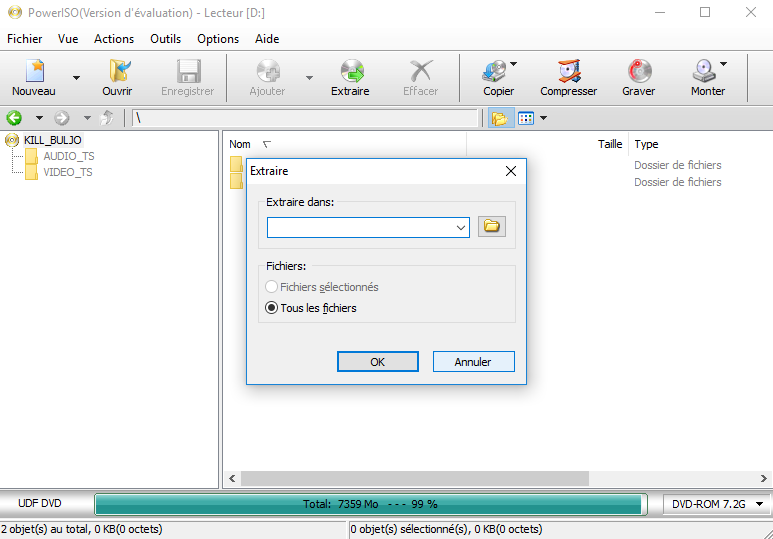The image size is (773, 539).
Task: Open the Copier dropdown arrow
Action: click(x=513, y=64)
